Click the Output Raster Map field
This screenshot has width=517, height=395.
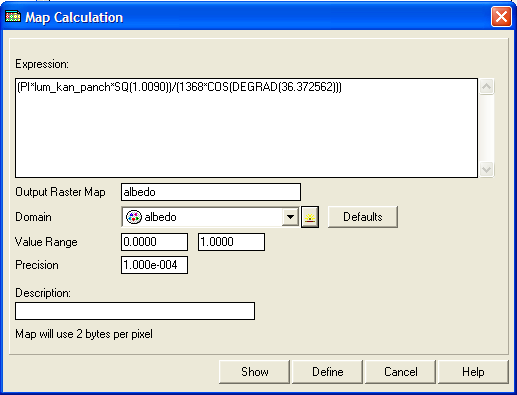point(211,192)
